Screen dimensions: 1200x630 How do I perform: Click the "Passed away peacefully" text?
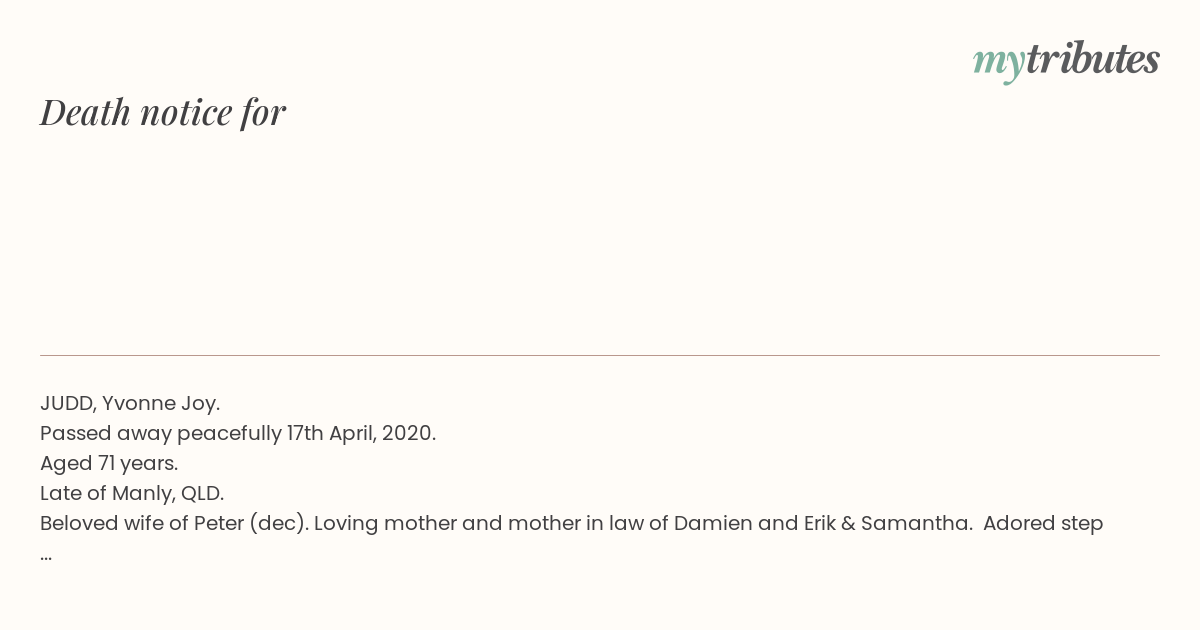click(x=161, y=434)
